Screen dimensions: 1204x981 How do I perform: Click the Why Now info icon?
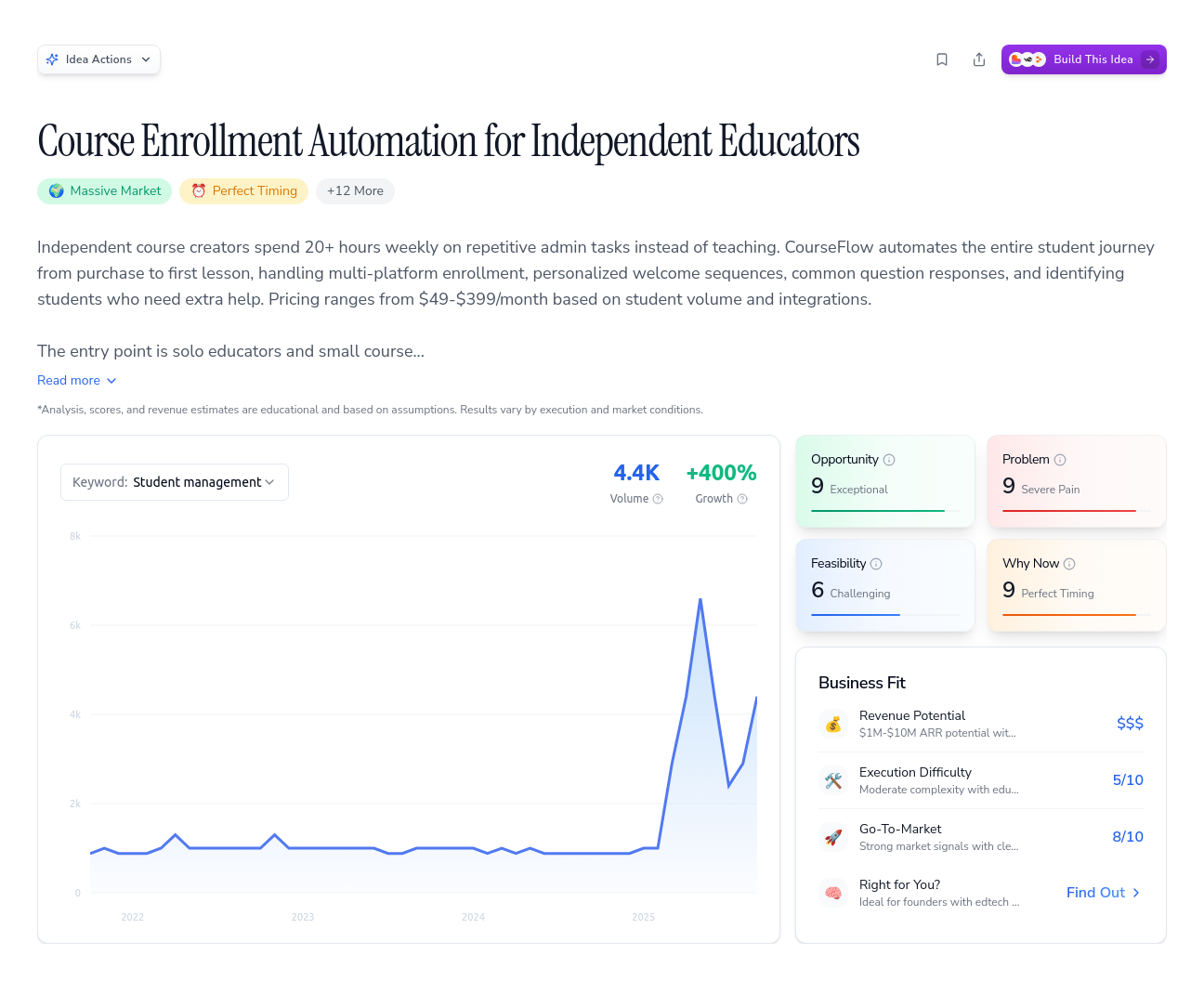click(x=1069, y=563)
